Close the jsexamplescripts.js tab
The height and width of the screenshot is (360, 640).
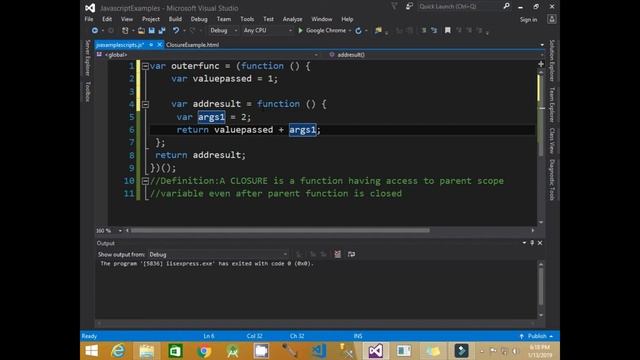pos(160,44)
